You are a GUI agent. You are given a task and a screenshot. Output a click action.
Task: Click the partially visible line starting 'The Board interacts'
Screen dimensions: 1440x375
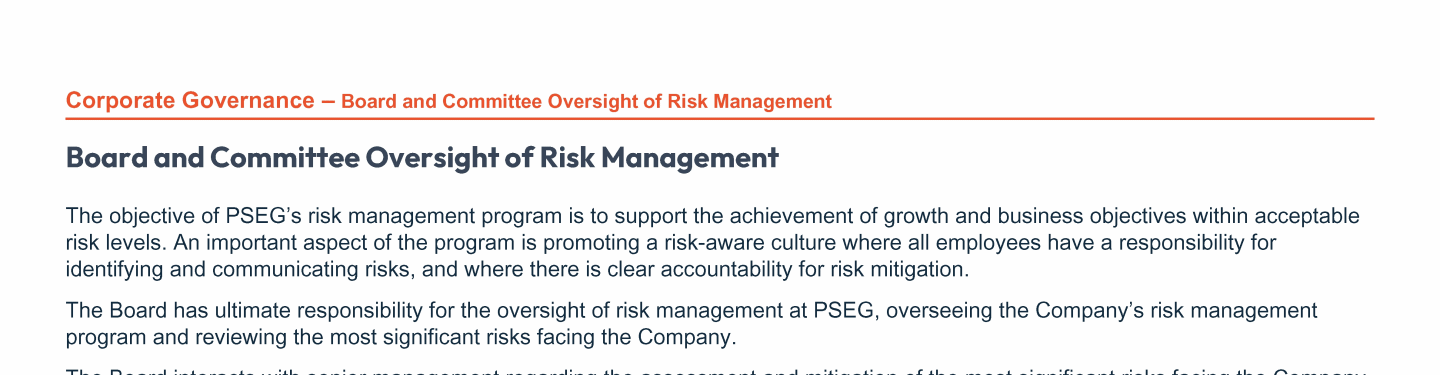click(715, 370)
